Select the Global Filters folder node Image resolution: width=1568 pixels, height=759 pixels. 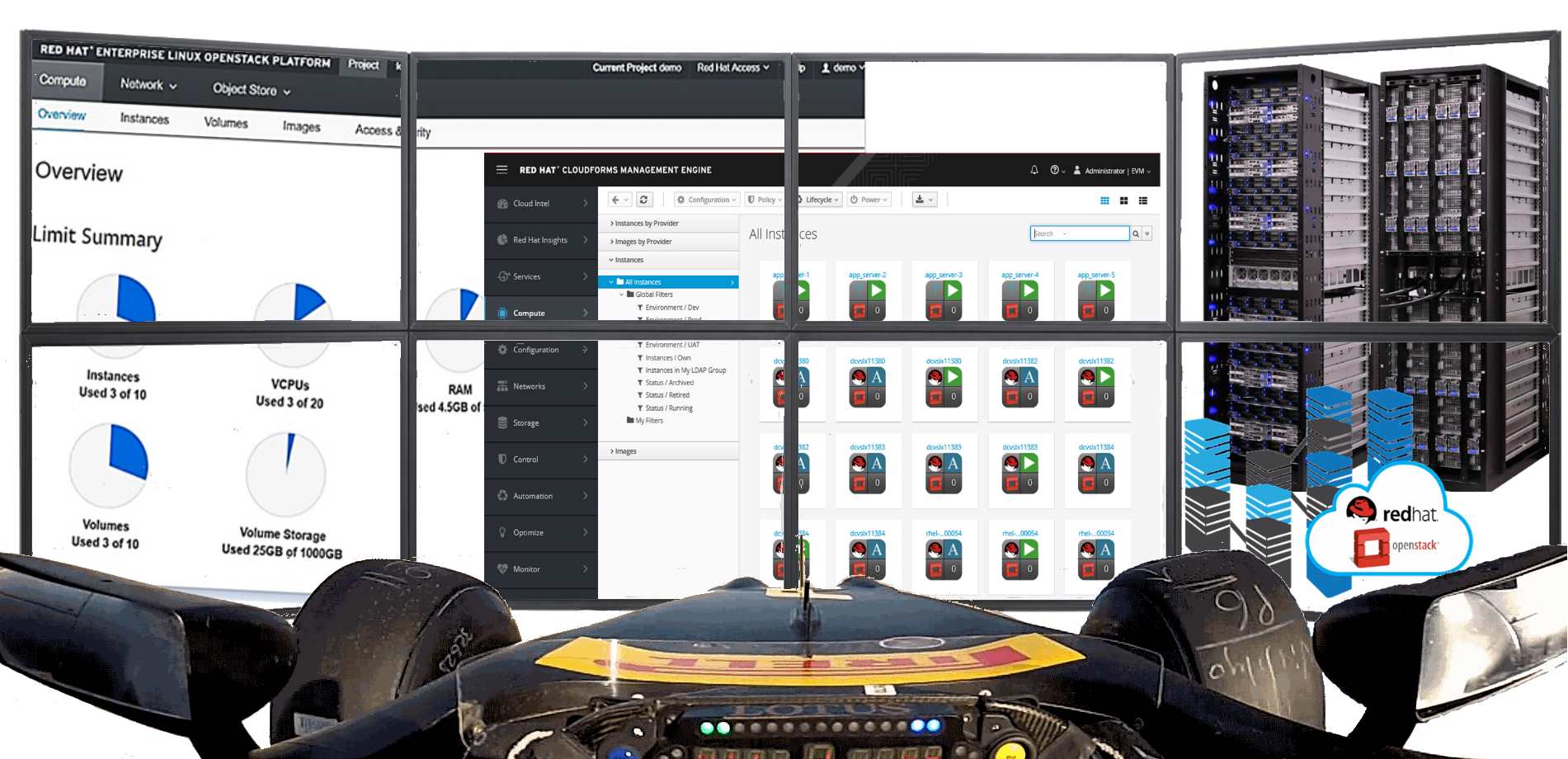[x=650, y=295]
